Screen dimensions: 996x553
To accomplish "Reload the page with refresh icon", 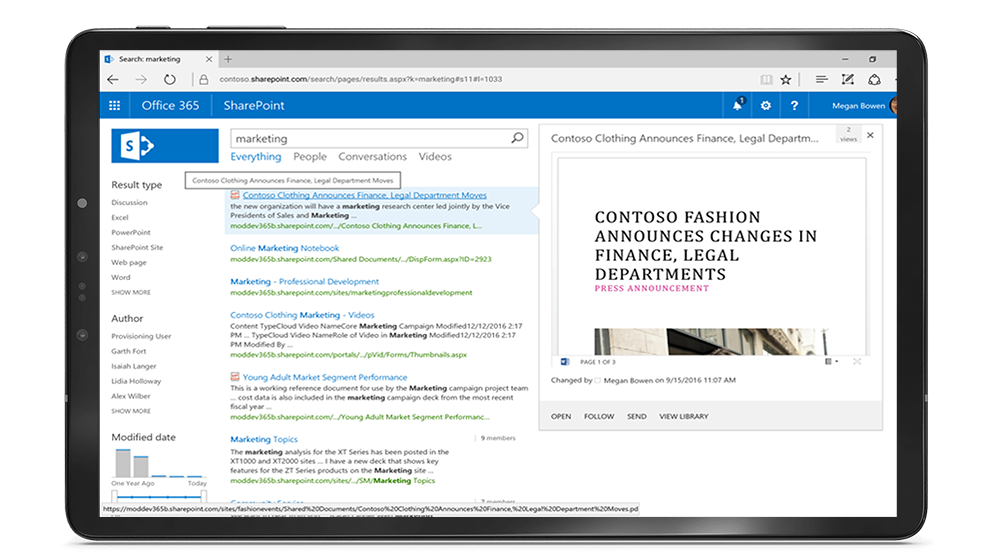I will 169,79.
